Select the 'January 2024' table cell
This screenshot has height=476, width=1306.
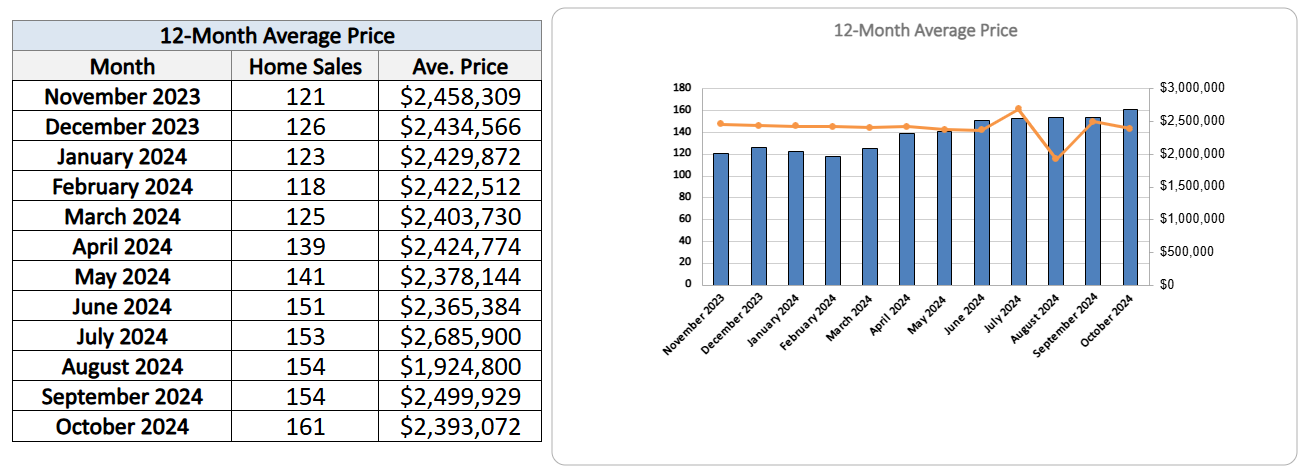click(122, 156)
